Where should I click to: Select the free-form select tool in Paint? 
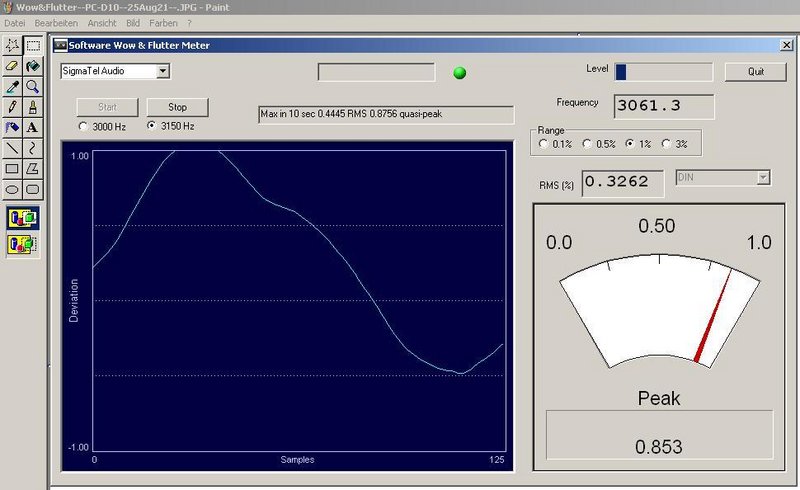(x=12, y=45)
